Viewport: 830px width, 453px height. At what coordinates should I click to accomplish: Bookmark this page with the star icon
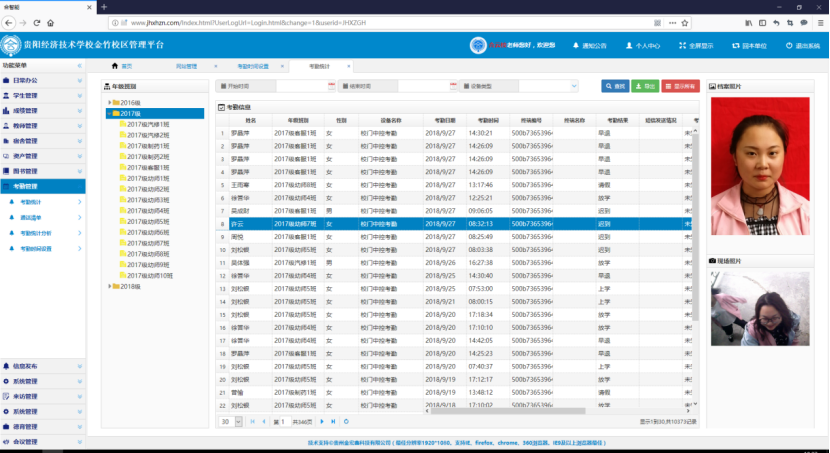coord(685,23)
